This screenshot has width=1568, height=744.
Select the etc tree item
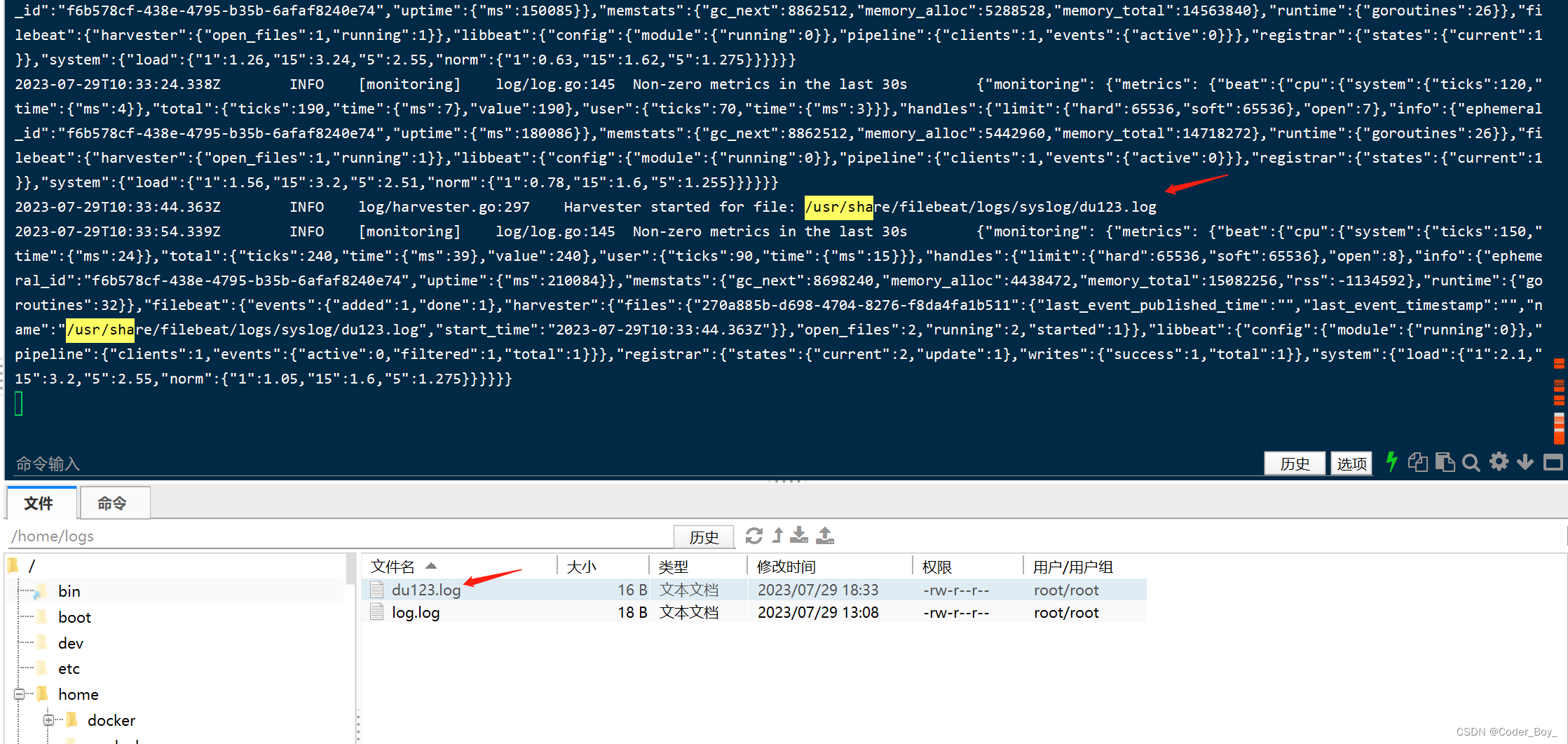pos(69,668)
